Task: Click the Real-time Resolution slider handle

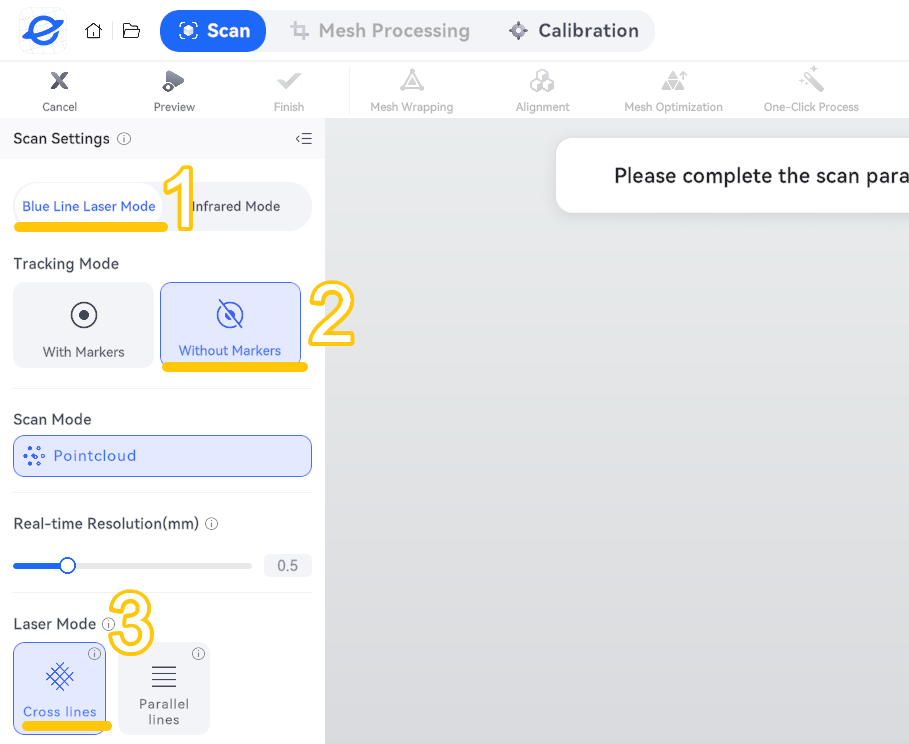Action: [67, 565]
